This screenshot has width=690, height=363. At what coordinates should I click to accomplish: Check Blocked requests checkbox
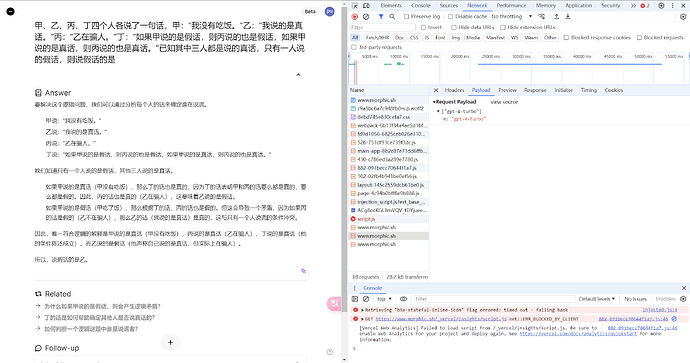(x=639, y=38)
